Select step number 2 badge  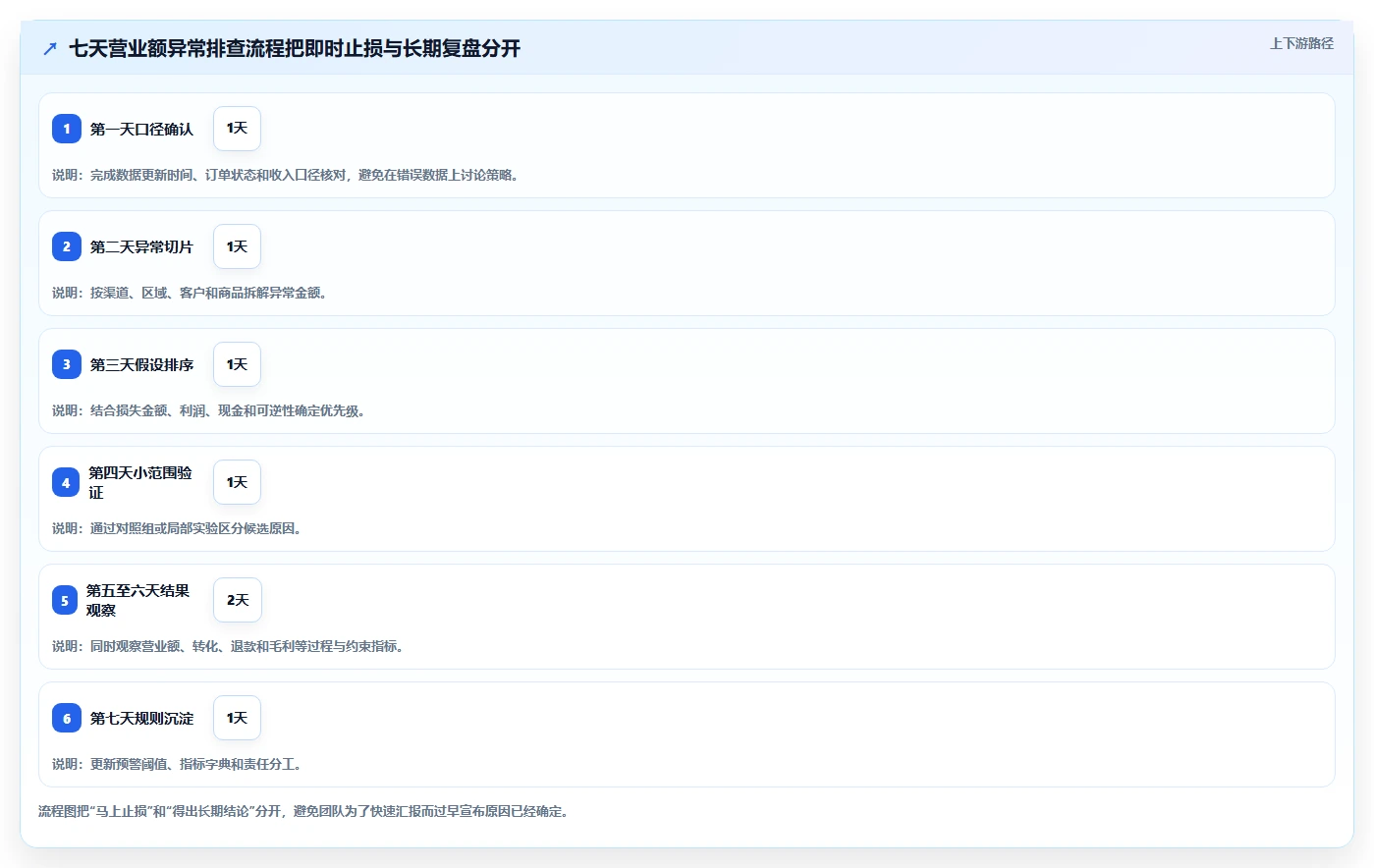(x=67, y=246)
